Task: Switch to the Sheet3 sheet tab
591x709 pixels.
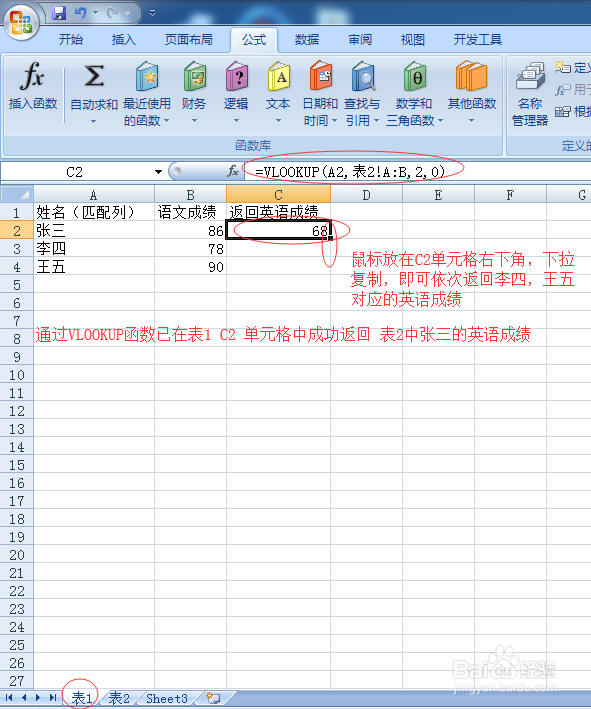Action: (167, 698)
